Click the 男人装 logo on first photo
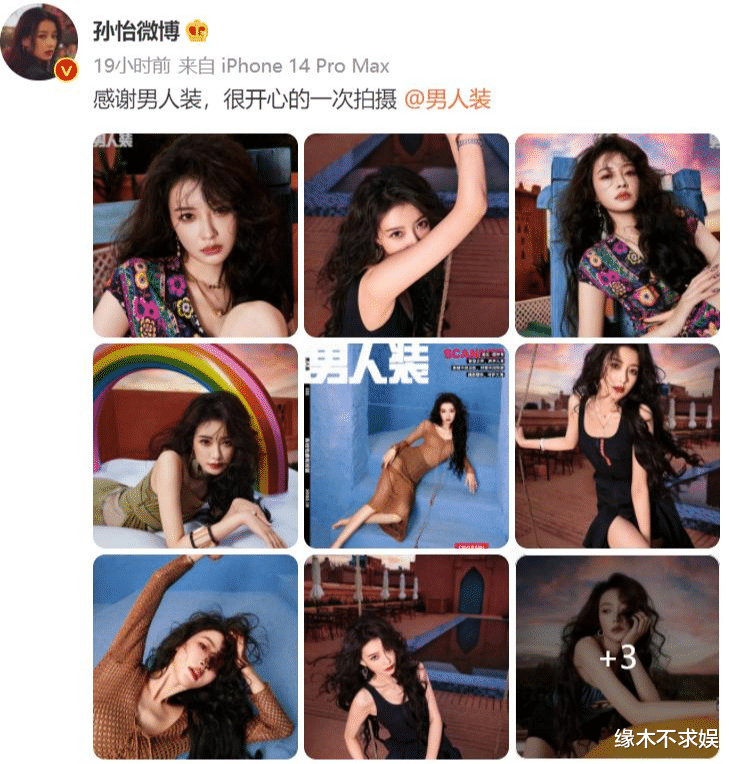The width and height of the screenshot is (730, 764). tap(113, 140)
